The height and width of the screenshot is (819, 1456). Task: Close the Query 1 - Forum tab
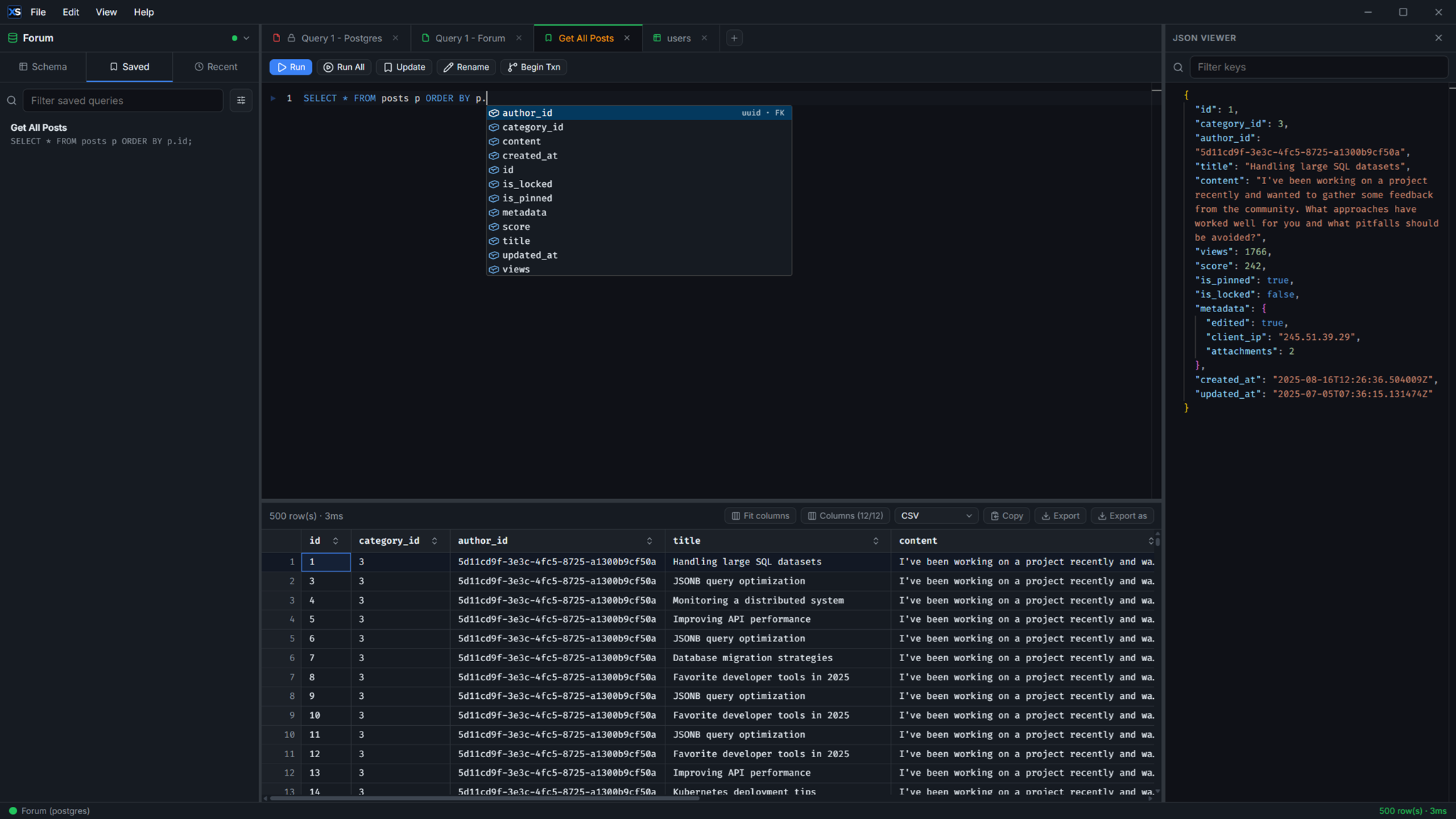(x=519, y=38)
